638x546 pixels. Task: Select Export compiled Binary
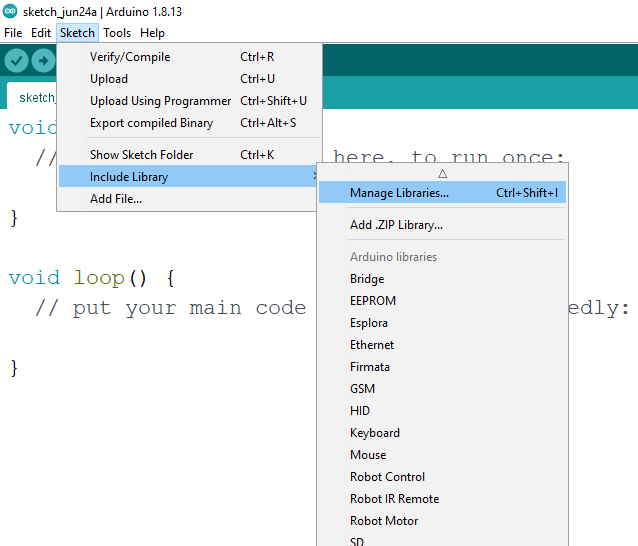point(151,123)
